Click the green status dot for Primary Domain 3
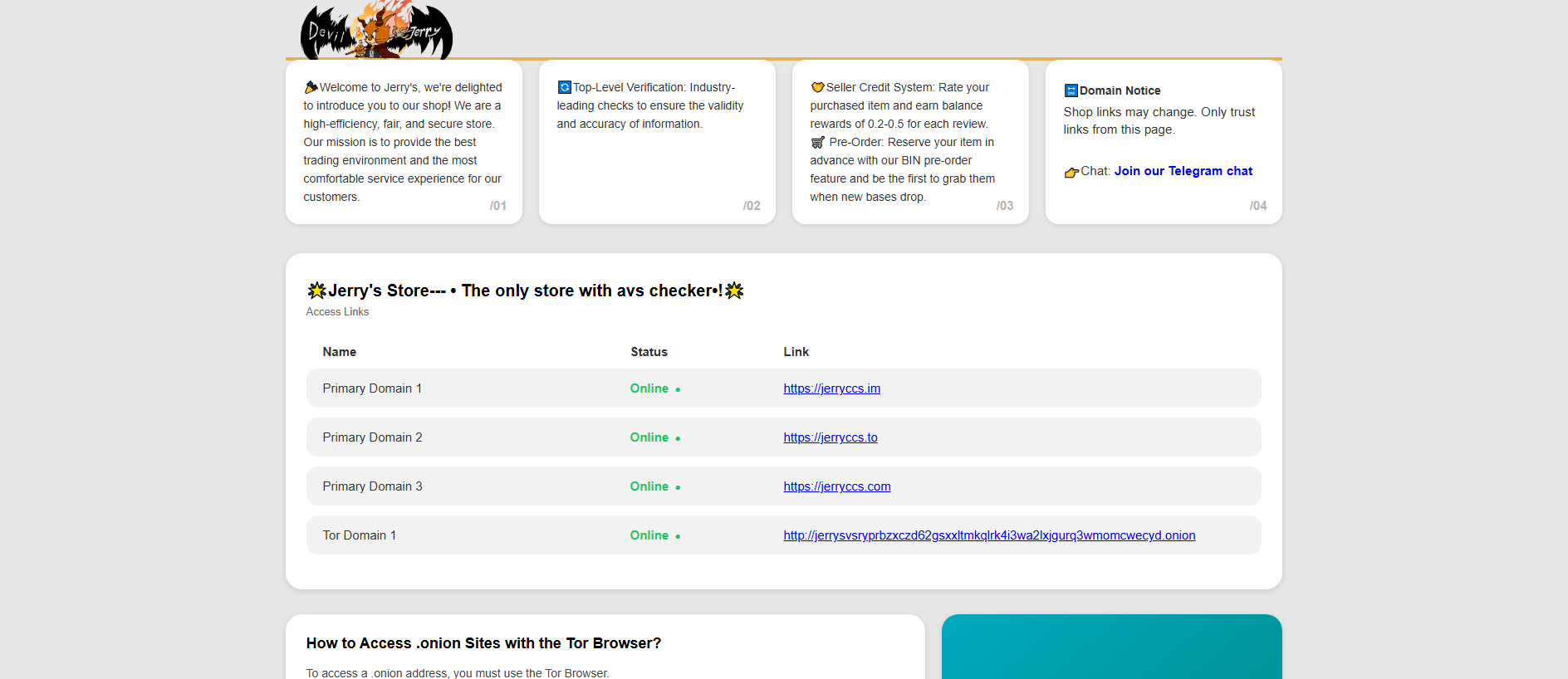This screenshot has width=1568, height=679. tap(678, 487)
